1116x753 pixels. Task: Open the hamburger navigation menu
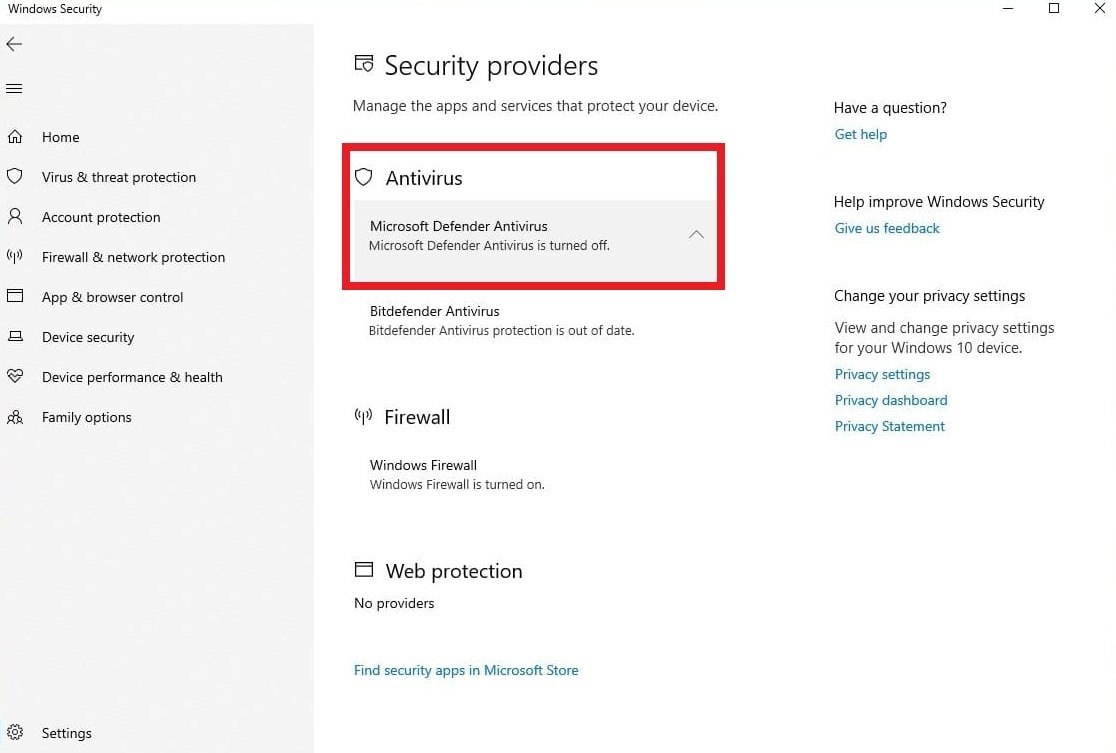click(x=14, y=89)
